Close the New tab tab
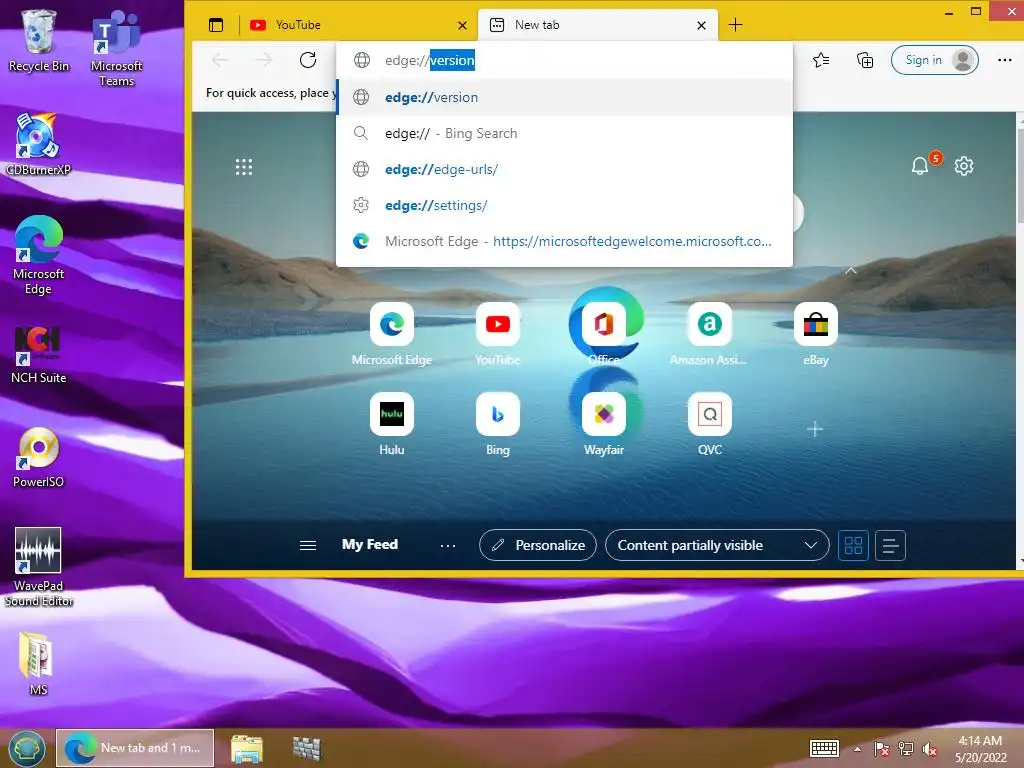1024x768 pixels. click(701, 25)
